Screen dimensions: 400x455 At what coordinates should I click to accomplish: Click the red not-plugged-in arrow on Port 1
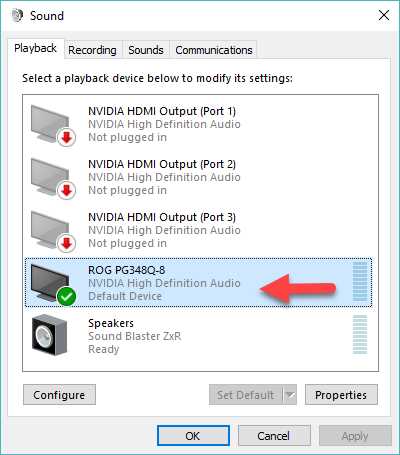[x=66, y=137]
